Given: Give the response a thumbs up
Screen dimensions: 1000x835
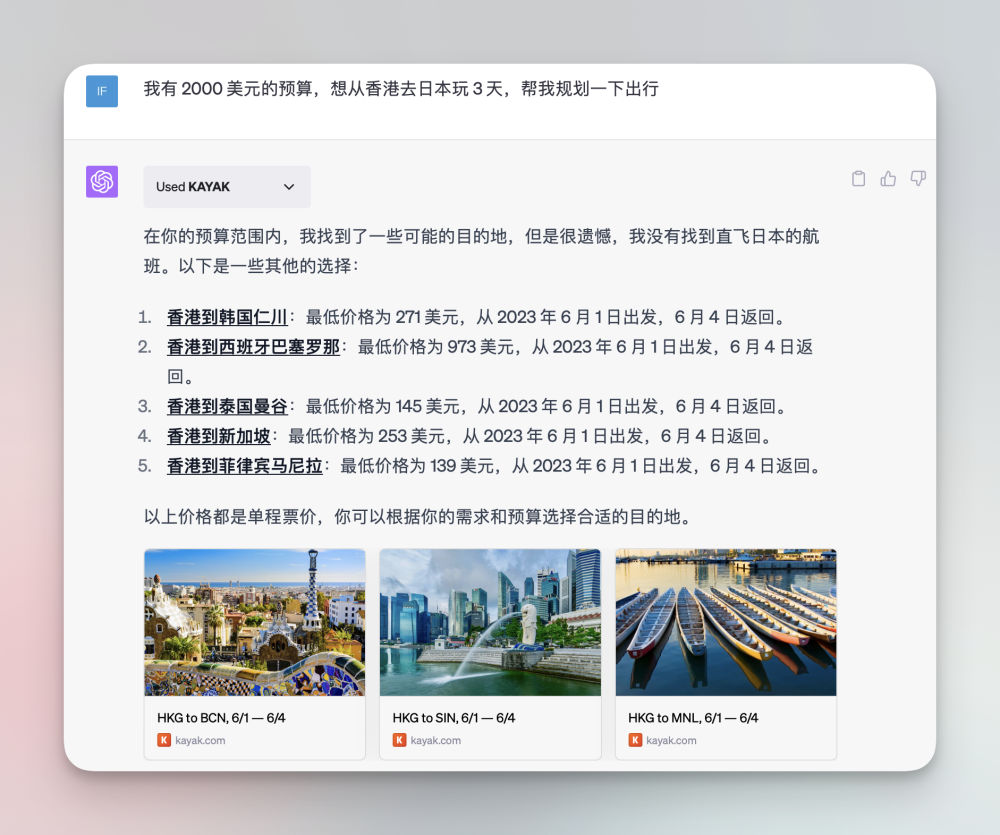Looking at the screenshot, I should click(x=888, y=178).
